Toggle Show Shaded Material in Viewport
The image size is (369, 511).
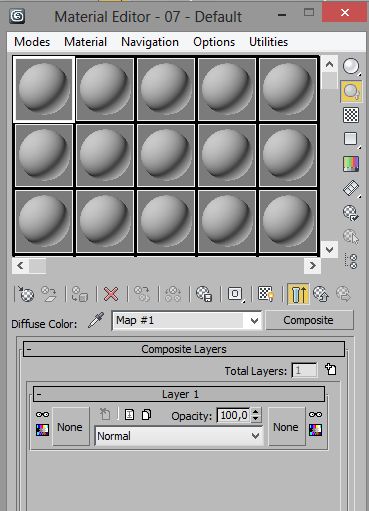[x=266, y=294]
